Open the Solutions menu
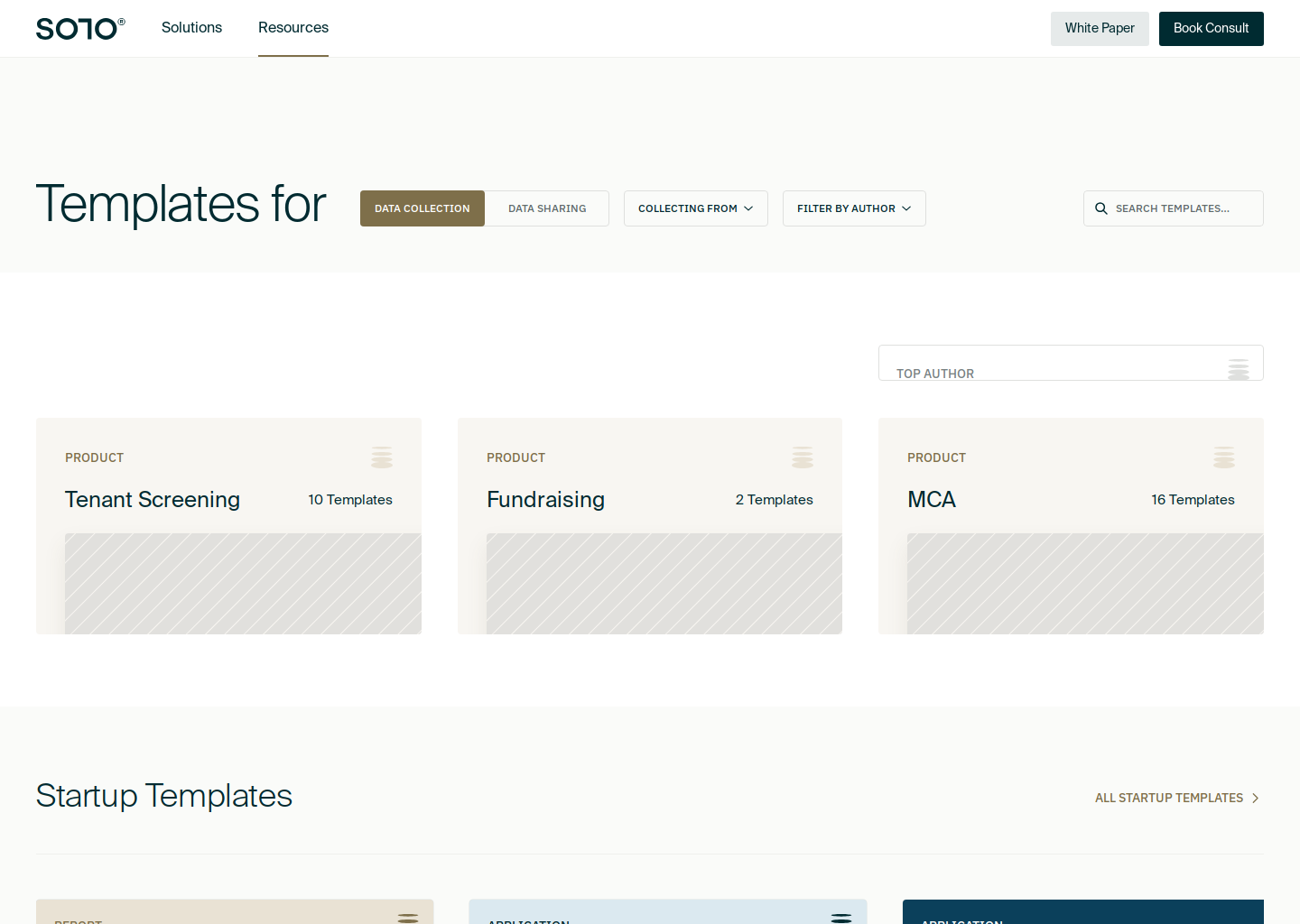 pyautogui.click(x=191, y=28)
